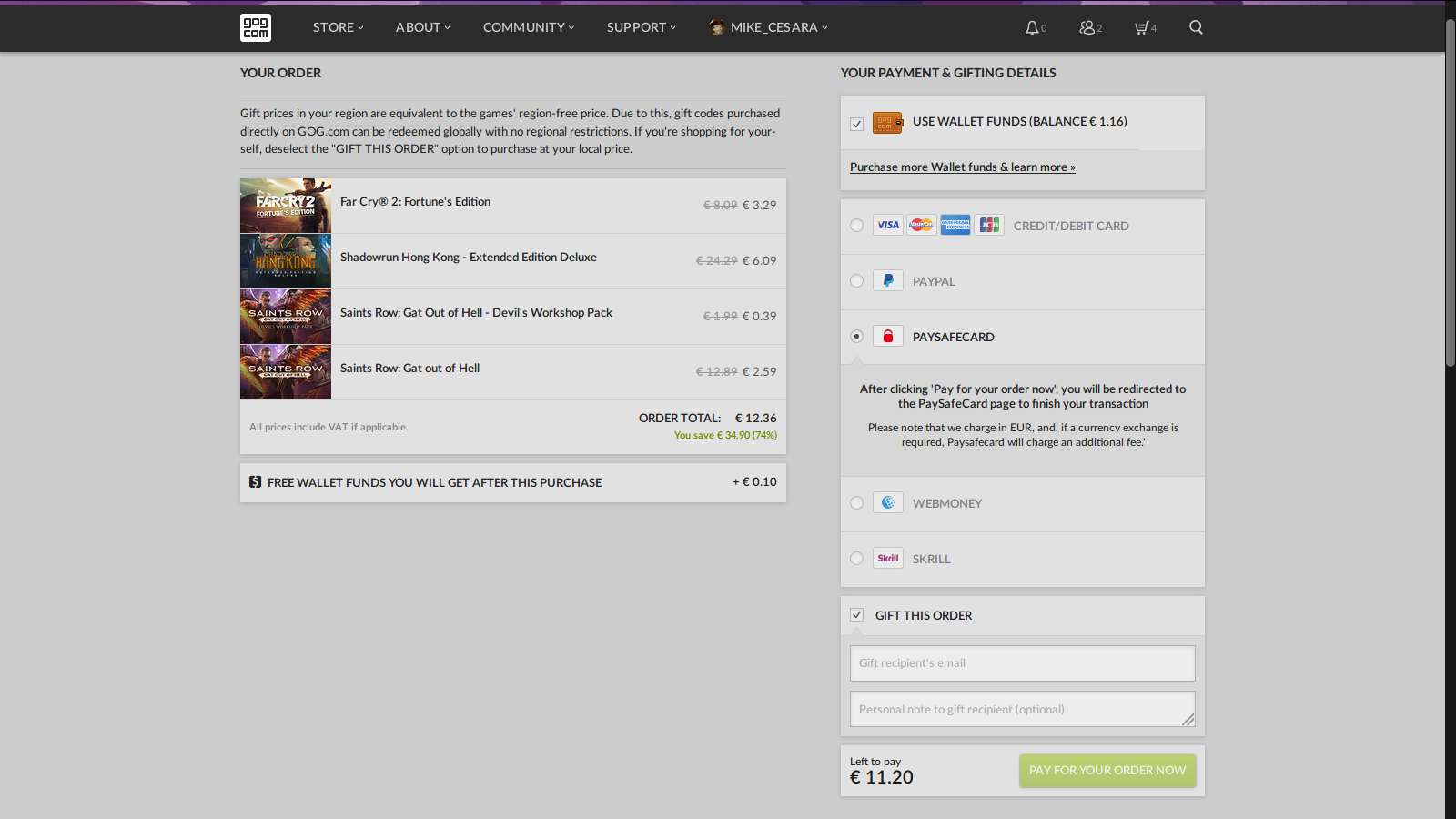Click the search magnifier icon
The height and width of the screenshot is (819, 1456).
[1196, 27]
